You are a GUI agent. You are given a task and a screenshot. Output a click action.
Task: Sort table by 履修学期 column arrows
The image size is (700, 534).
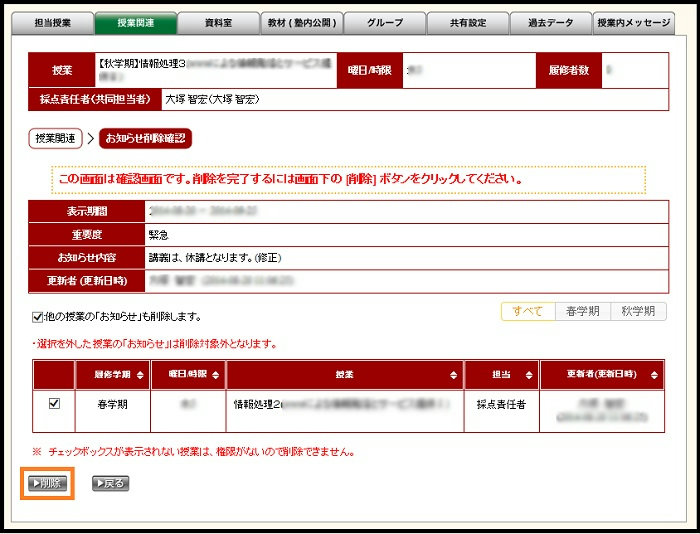(x=140, y=374)
